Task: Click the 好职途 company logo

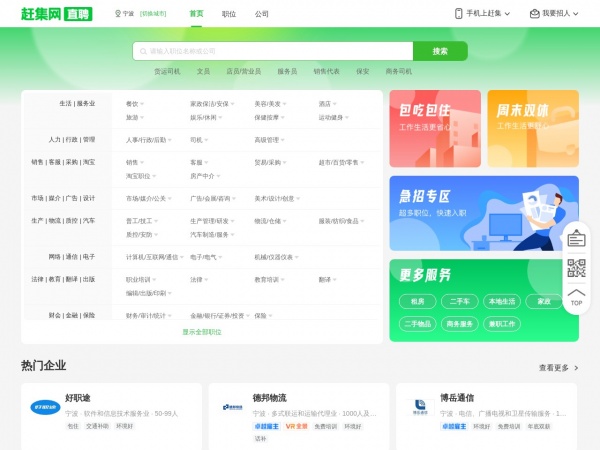Action: click(x=45, y=407)
